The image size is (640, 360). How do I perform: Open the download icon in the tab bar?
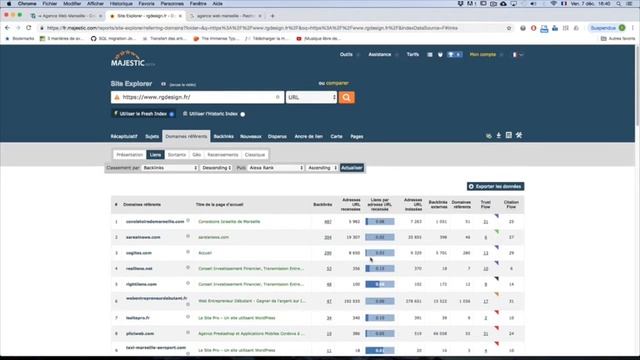pos(498,135)
